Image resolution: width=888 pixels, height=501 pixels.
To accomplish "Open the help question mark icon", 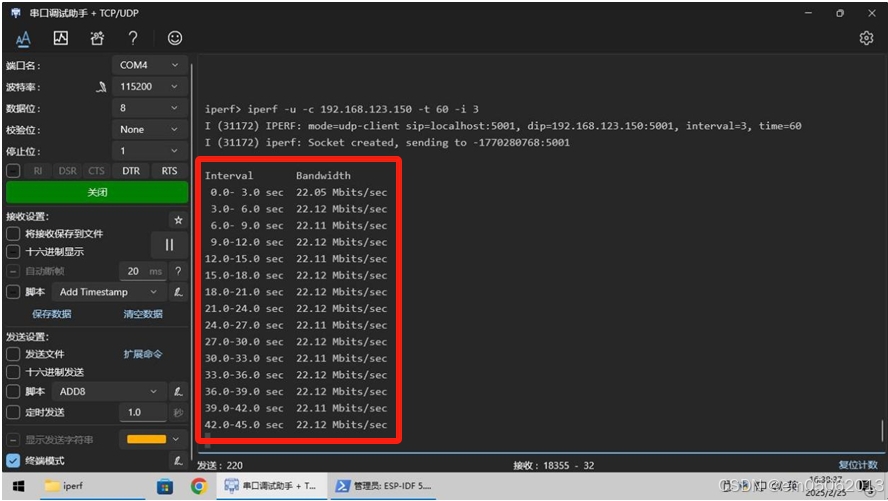I will (x=133, y=38).
